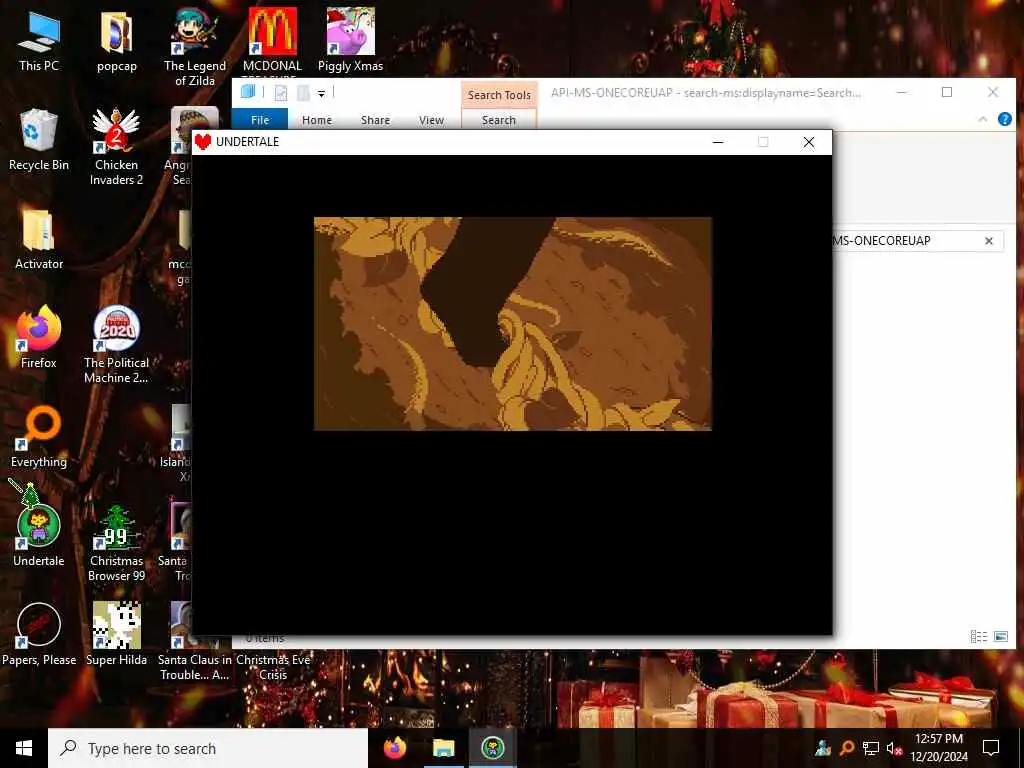The width and height of the screenshot is (1024, 768).
Task: Switch to Share tab in File Explorer
Action: click(376, 120)
